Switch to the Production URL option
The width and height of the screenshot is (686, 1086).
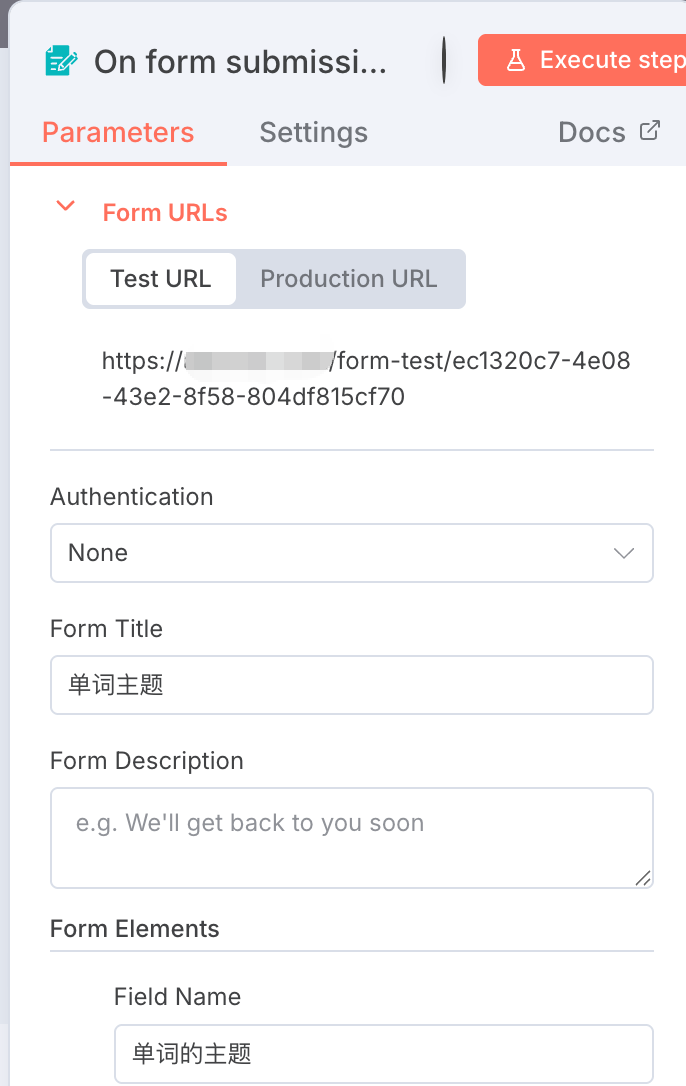[x=349, y=278]
